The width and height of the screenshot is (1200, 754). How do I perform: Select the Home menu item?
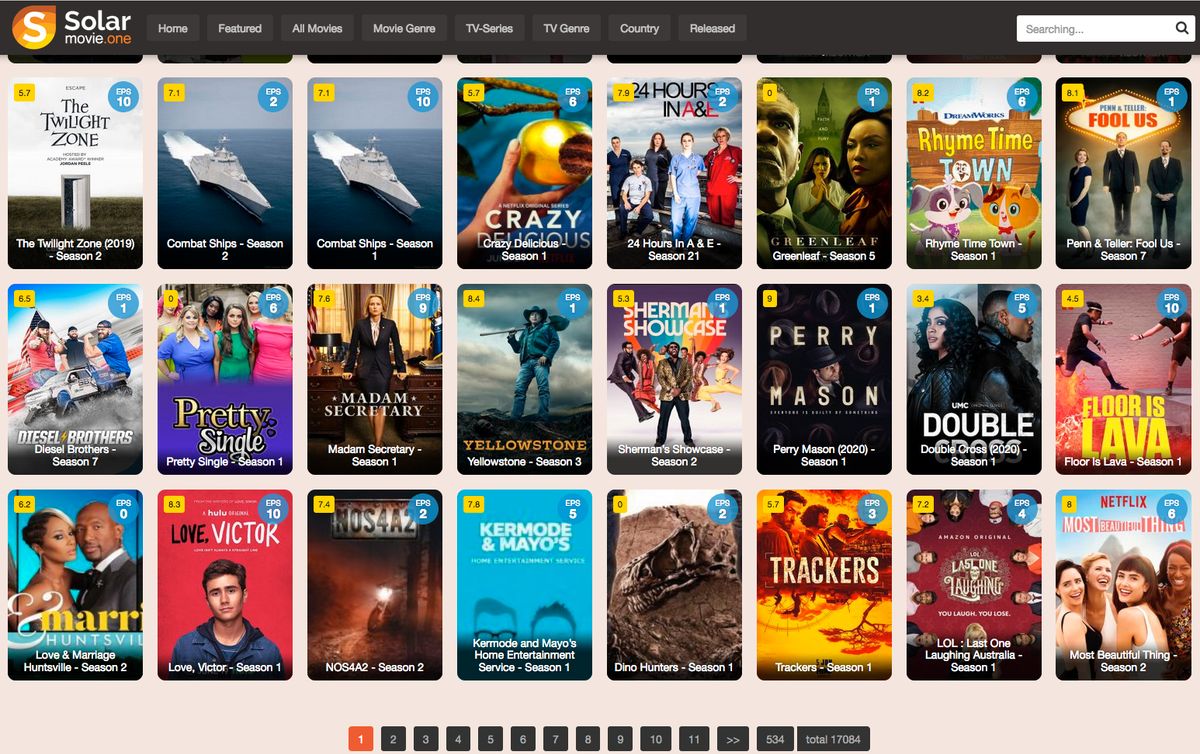pyautogui.click(x=172, y=28)
